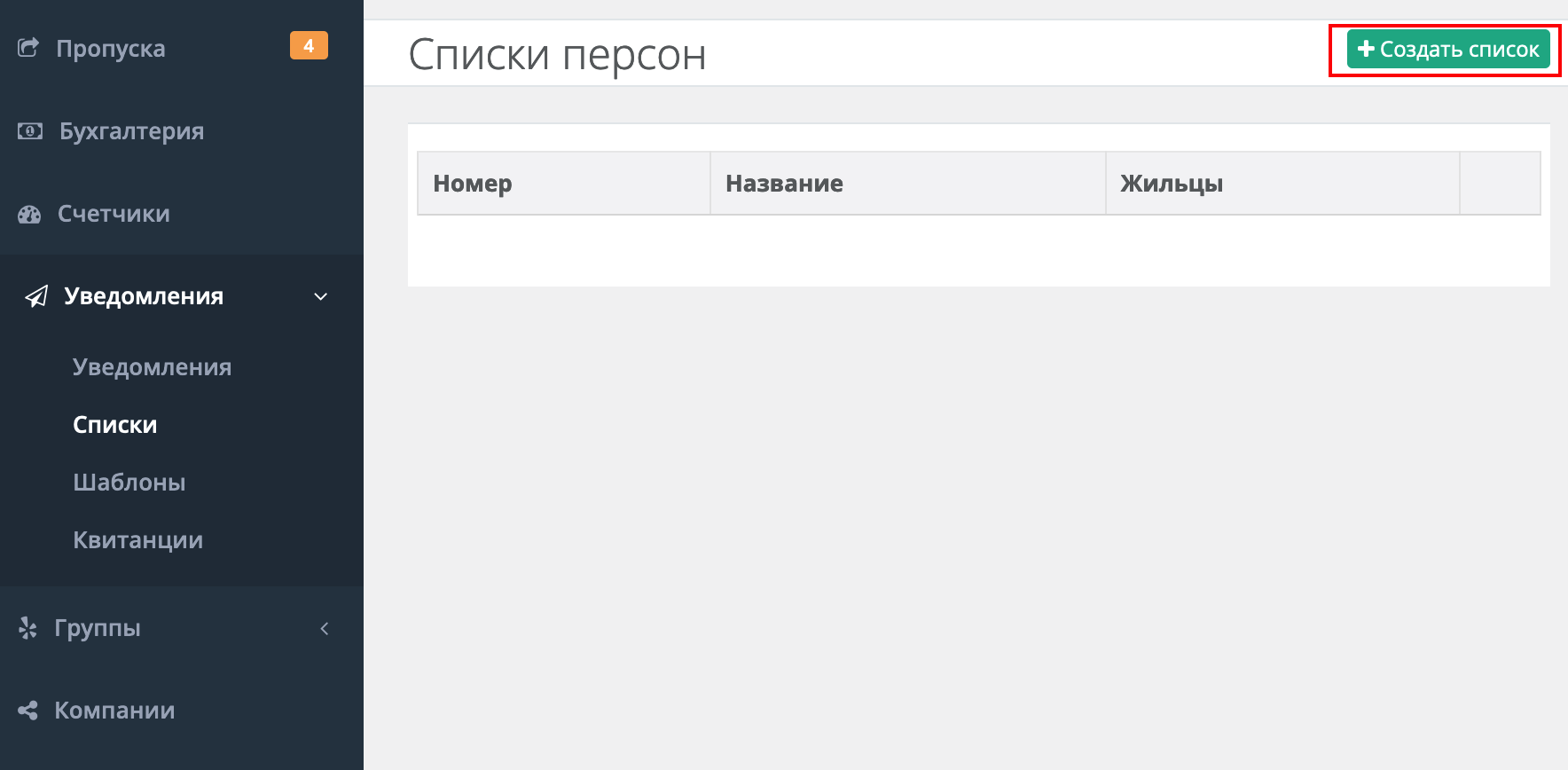Expand the Группы section arrow
The image size is (1568, 770).
click(325, 628)
